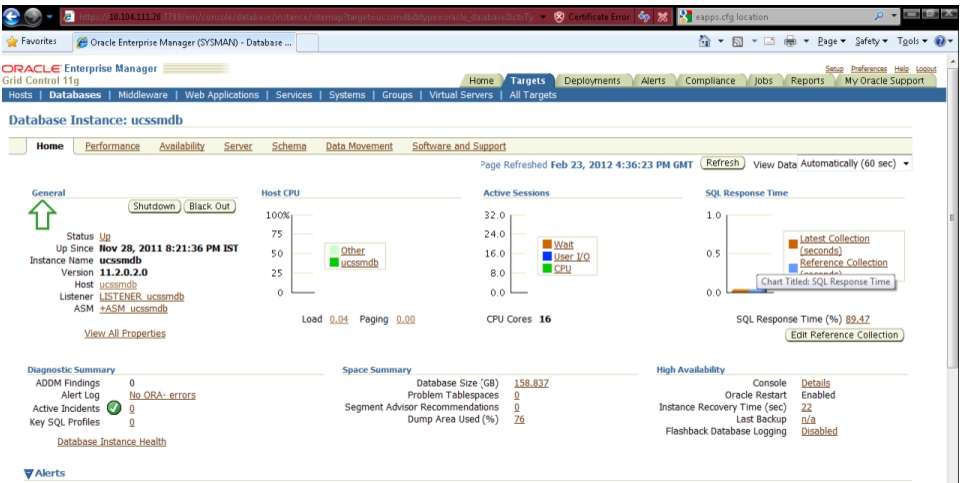This screenshot has width=963, height=483.
Task: Click the Google search provider icon
Action: click(685, 17)
